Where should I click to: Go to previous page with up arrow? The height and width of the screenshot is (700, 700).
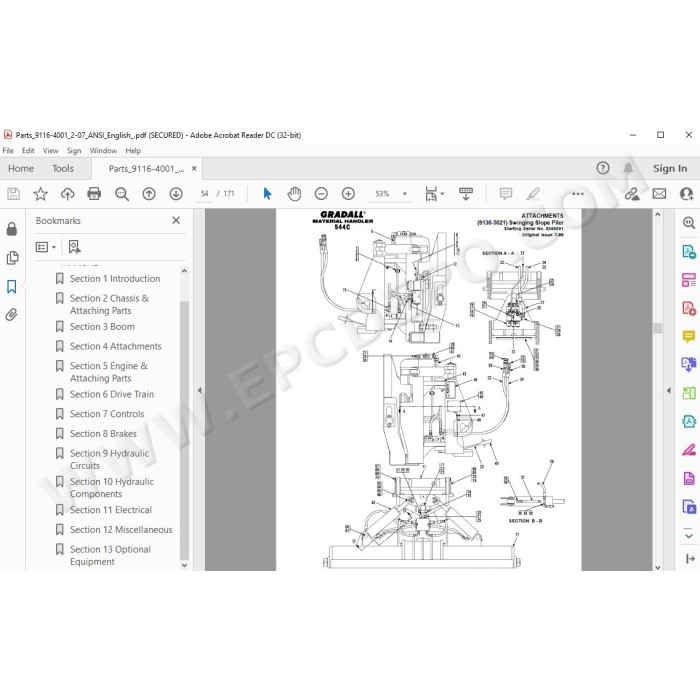tap(149, 194)
